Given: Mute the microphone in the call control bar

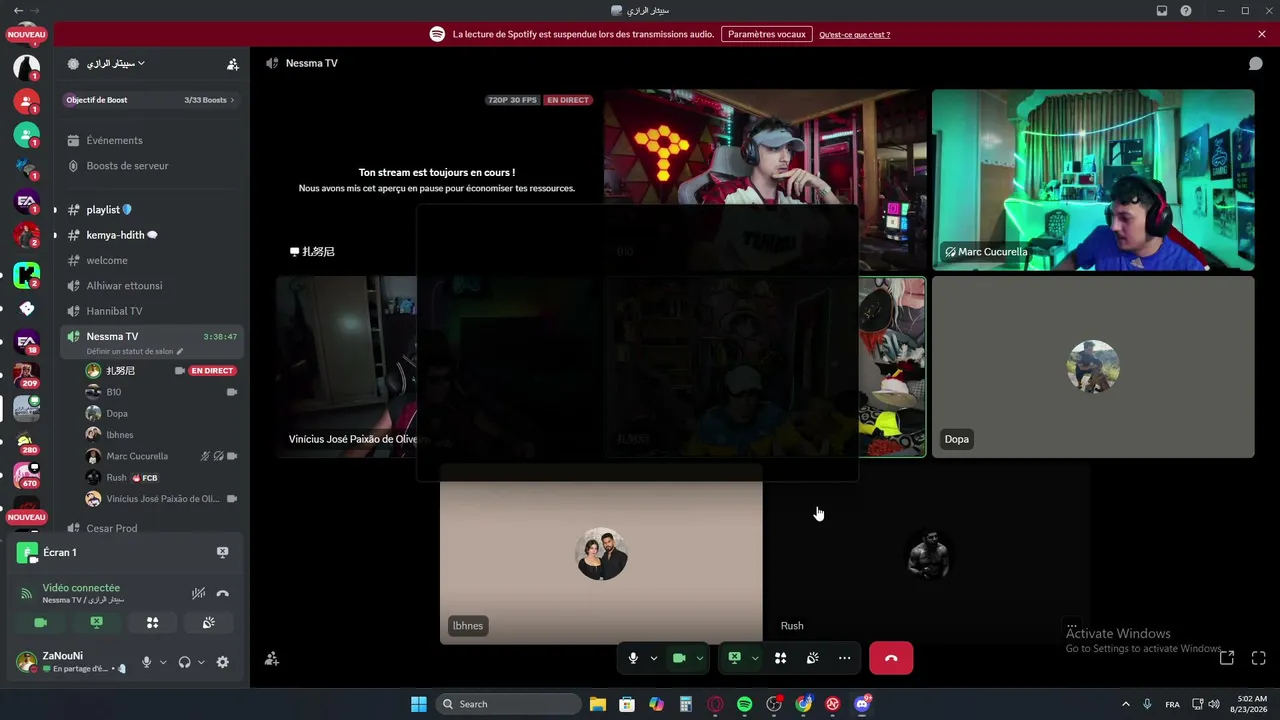Looking at the screenshot, I should 633,658.
